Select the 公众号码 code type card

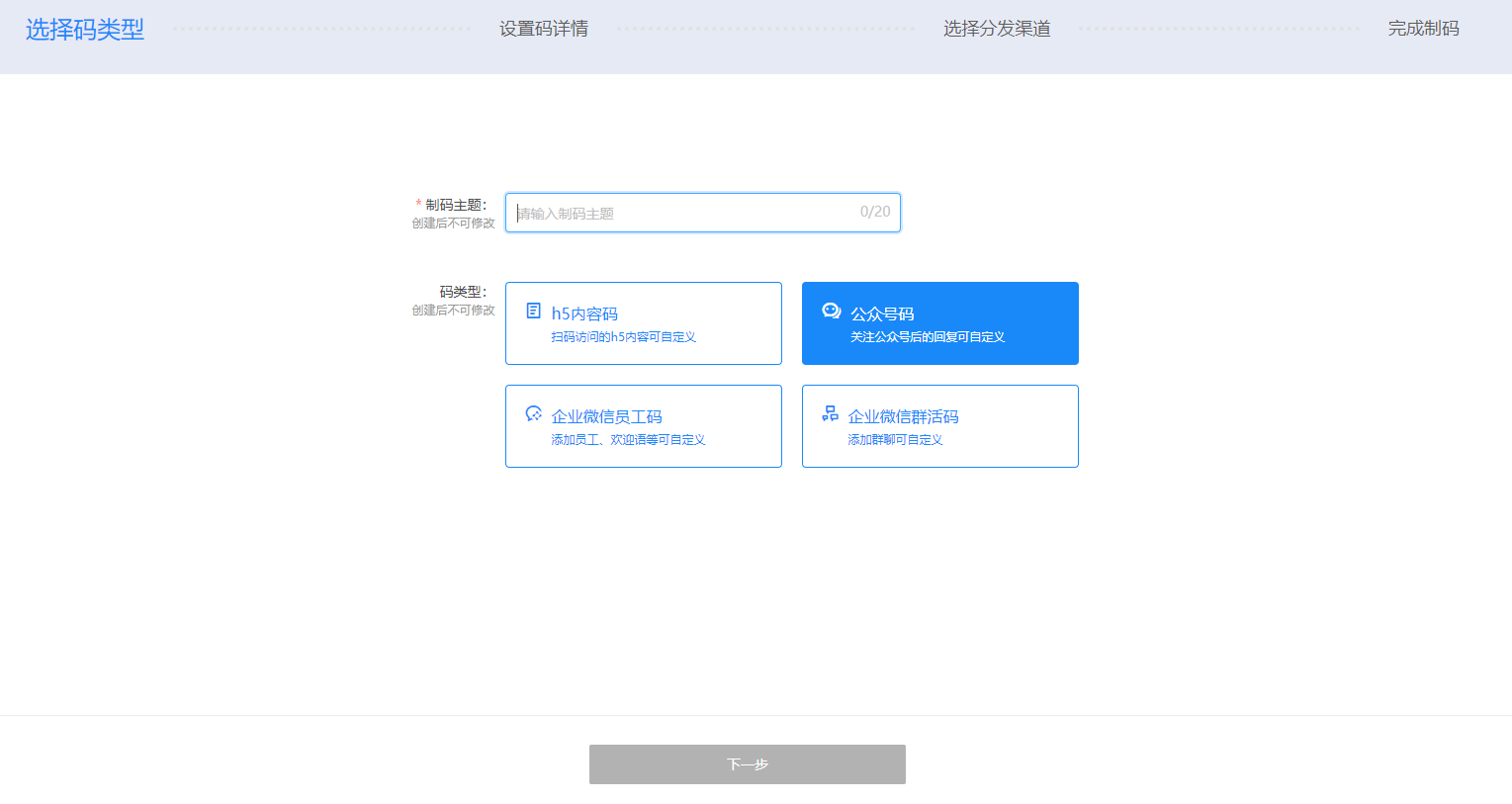pos(940,323)
